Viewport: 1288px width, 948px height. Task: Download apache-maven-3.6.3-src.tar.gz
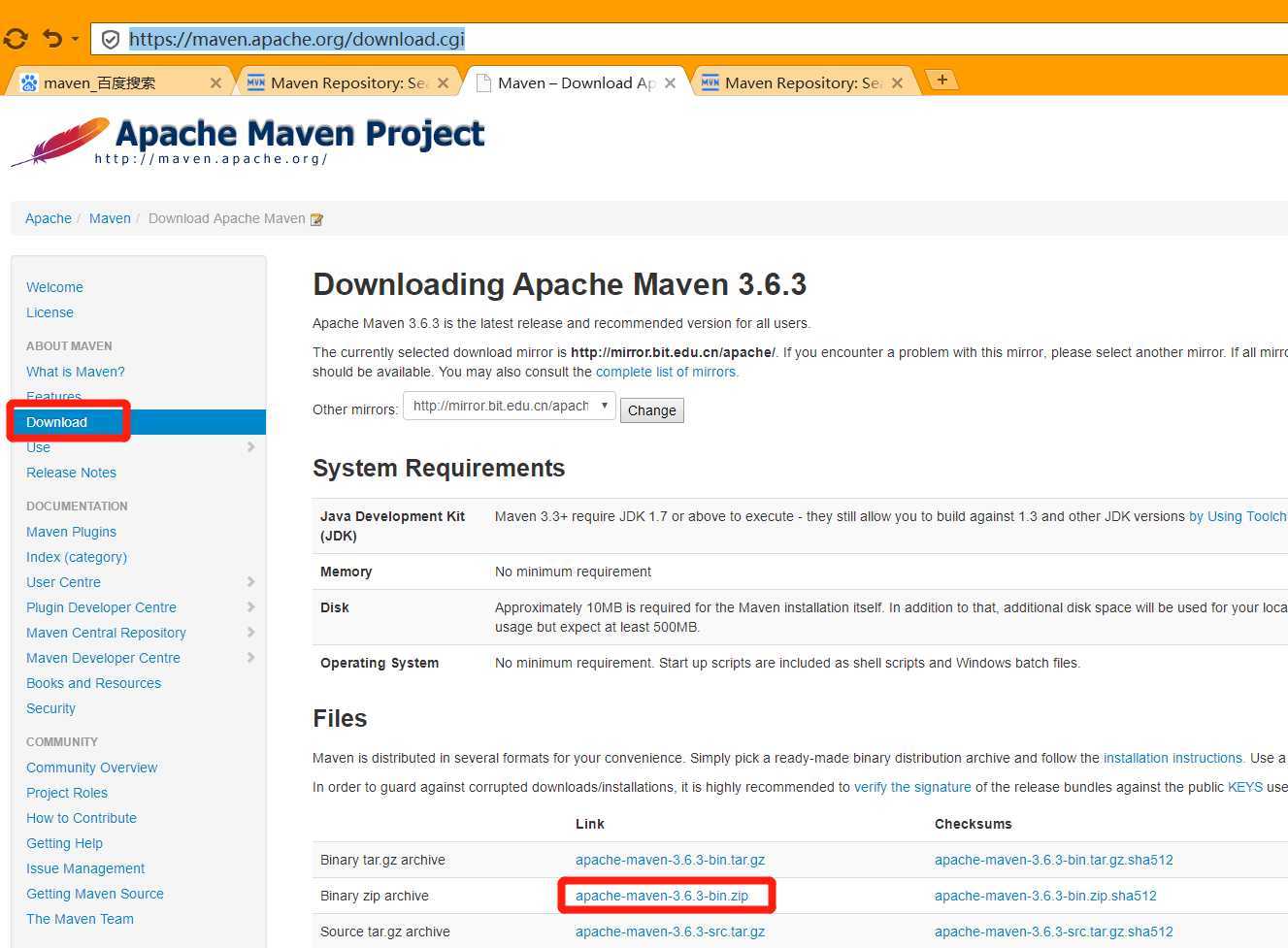670,932
